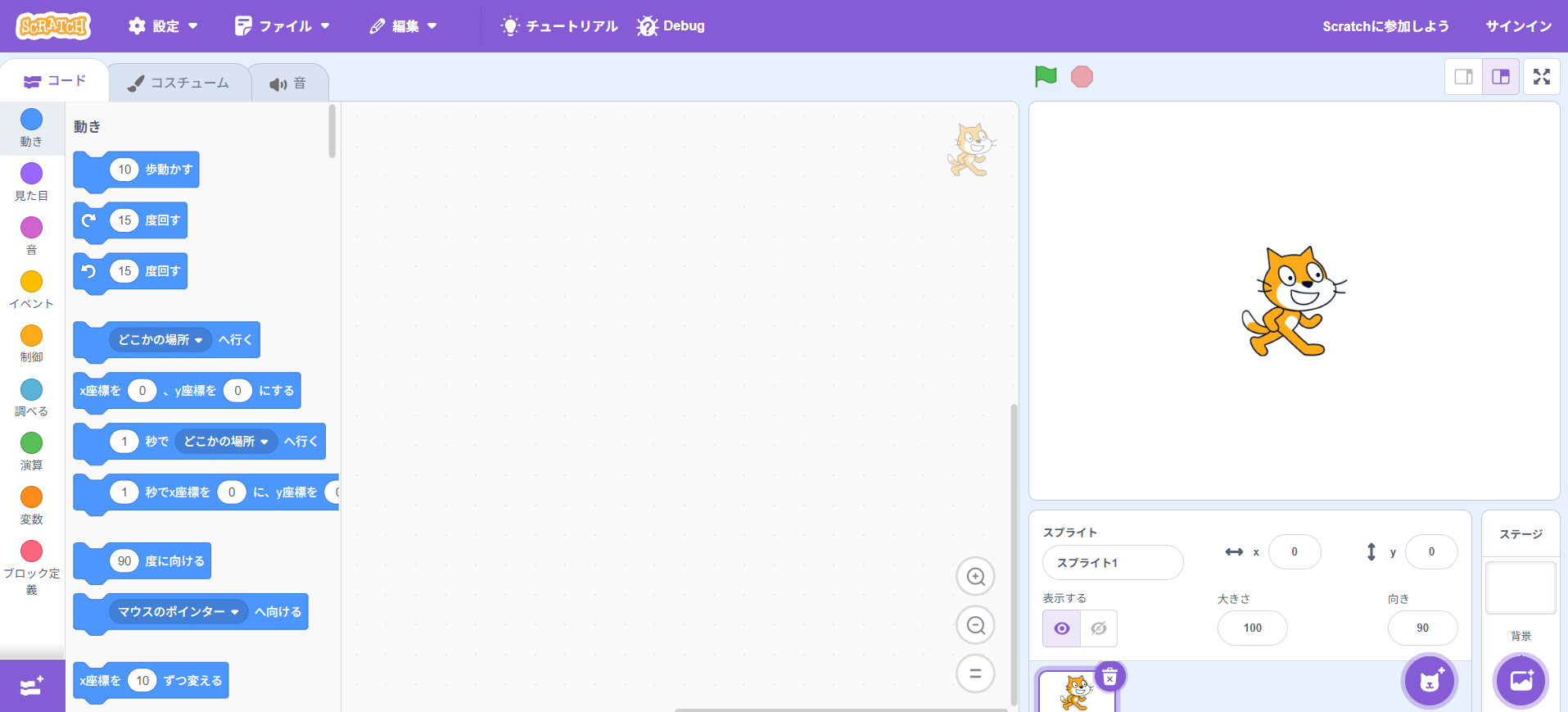Switch to small stage layout
The height and width of the screenshot is (712, 1568).
coord(1463,76)
